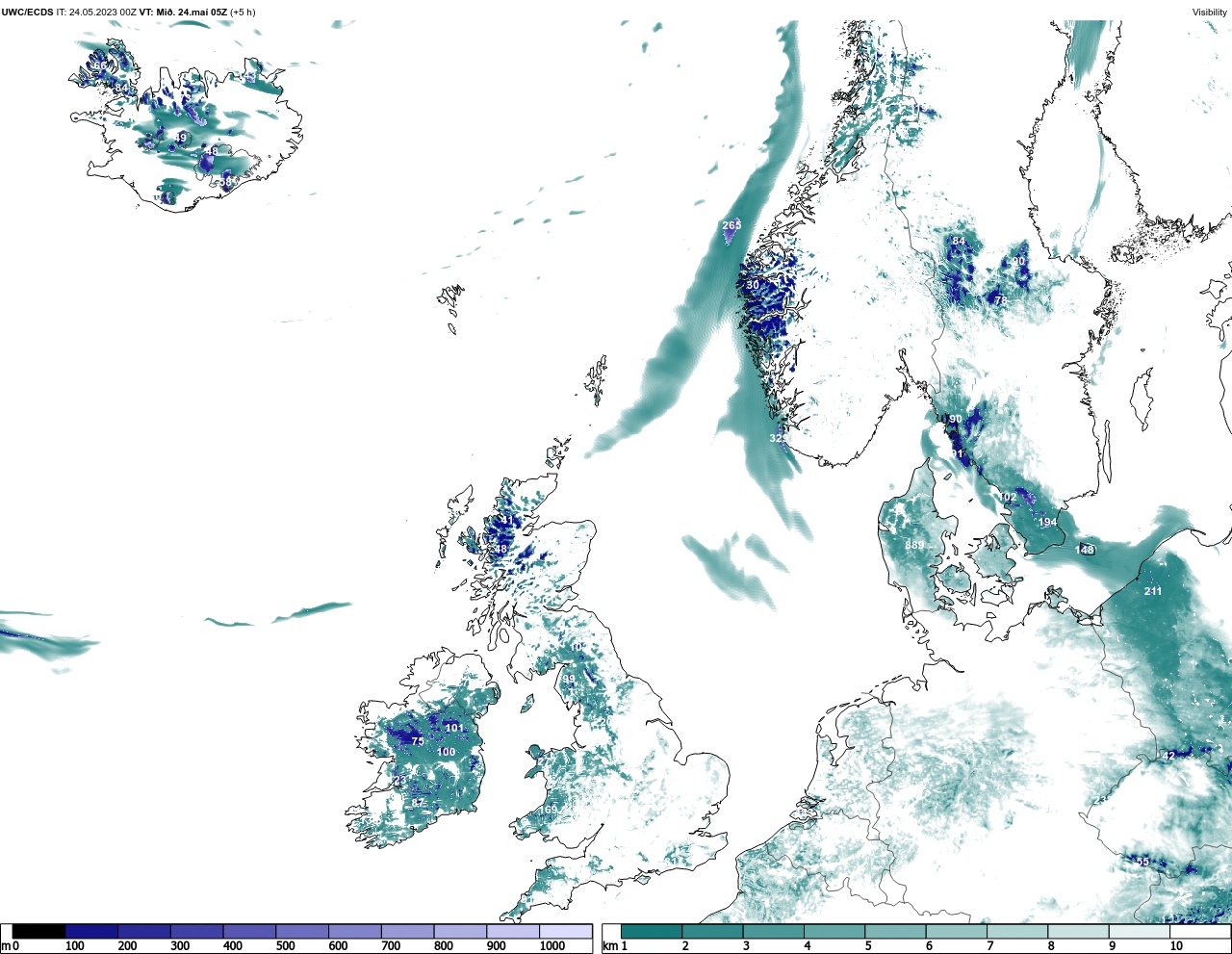This screenshot has width=1232, height=954.
Task: Click the "78" value in central Sweden
Action: coord(1000,300)
